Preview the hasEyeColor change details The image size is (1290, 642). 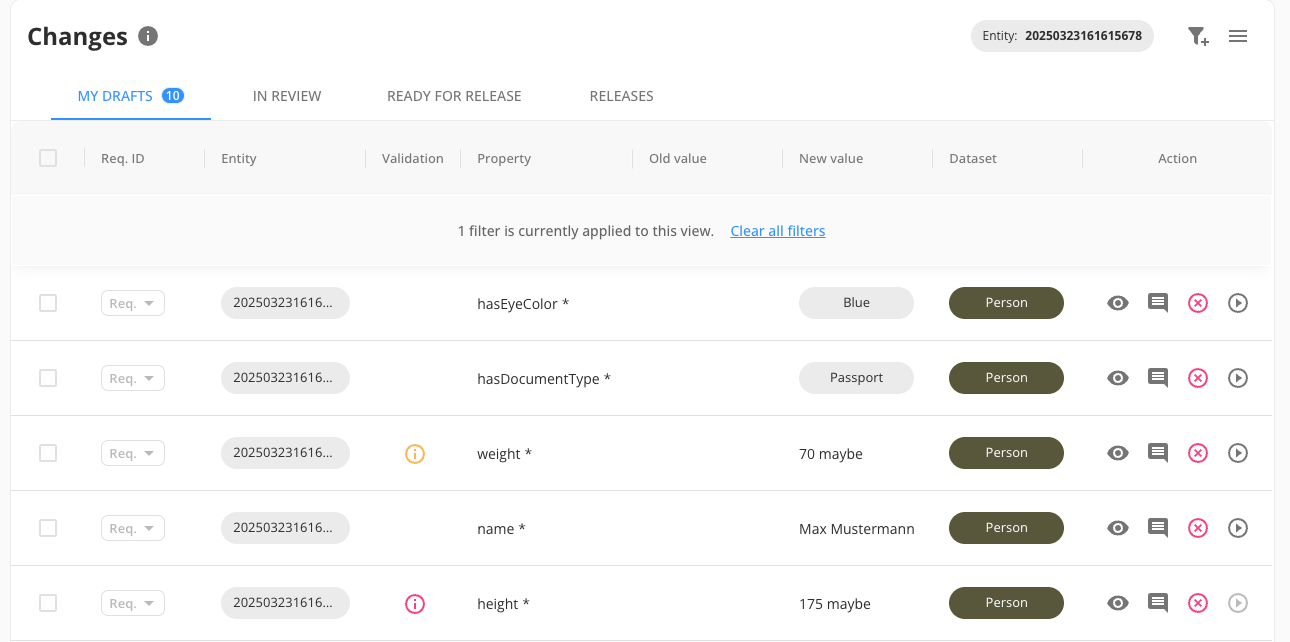click(x=1117, y=303)
